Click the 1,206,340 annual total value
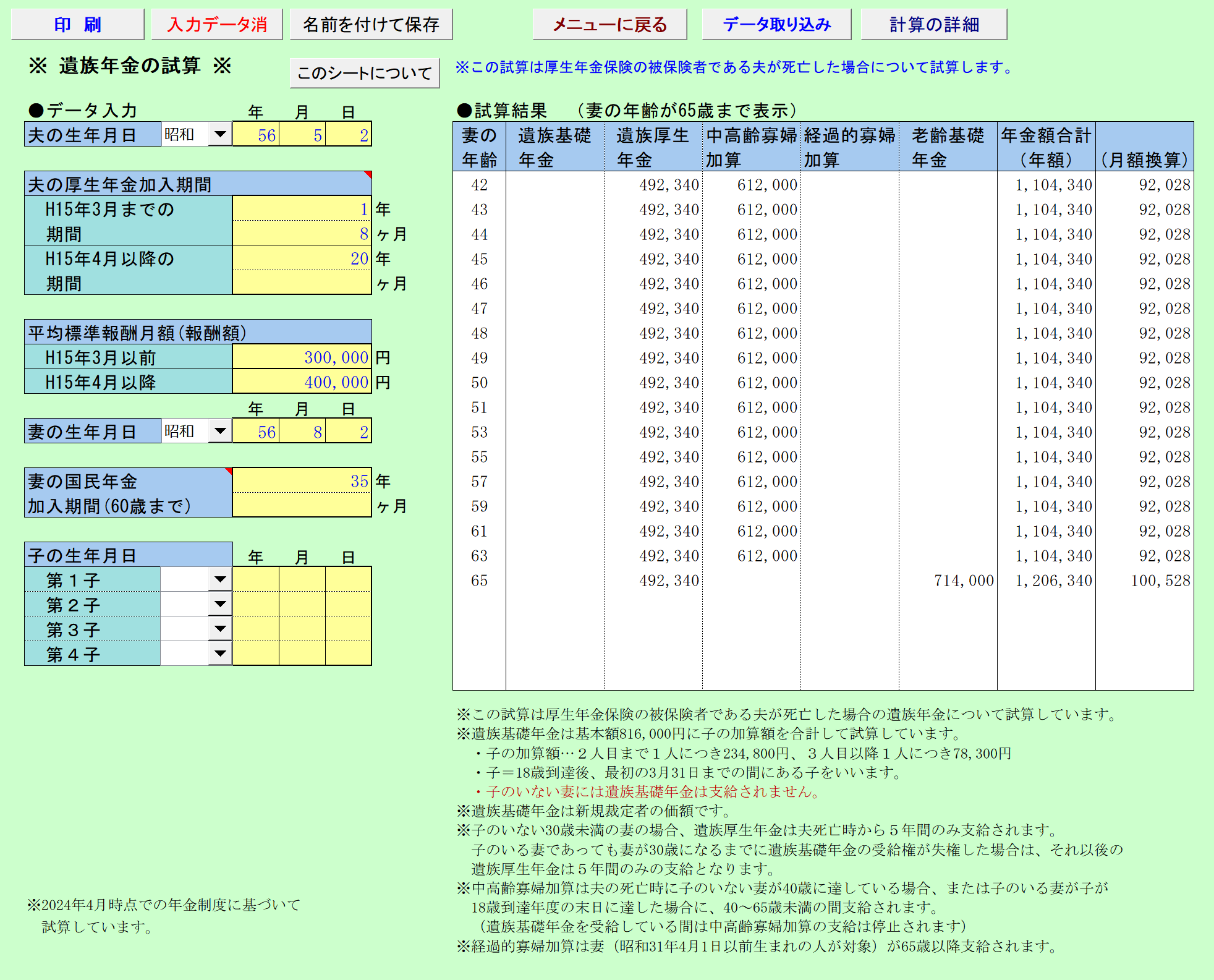Image resolution: width=1214 pixels, height=980 pixels. point(1053,580)
